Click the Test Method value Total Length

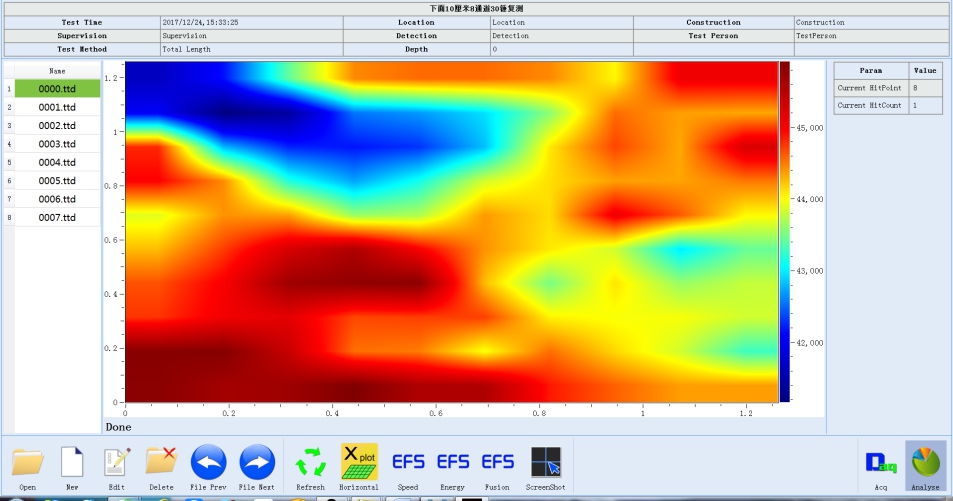tap(250, 49)
